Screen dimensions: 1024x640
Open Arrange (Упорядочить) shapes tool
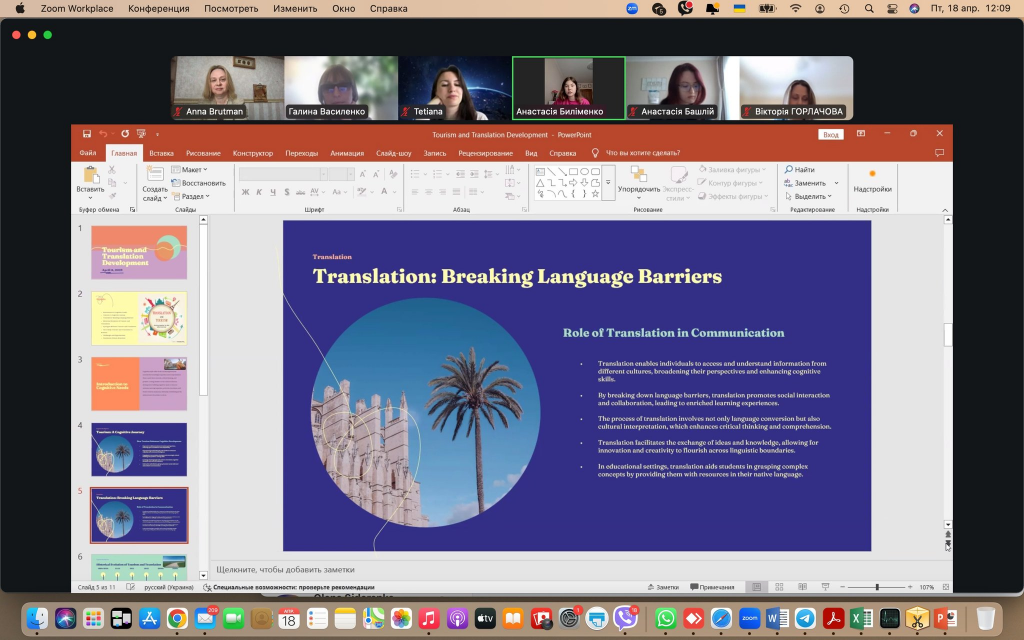click(x=638, y=178)
